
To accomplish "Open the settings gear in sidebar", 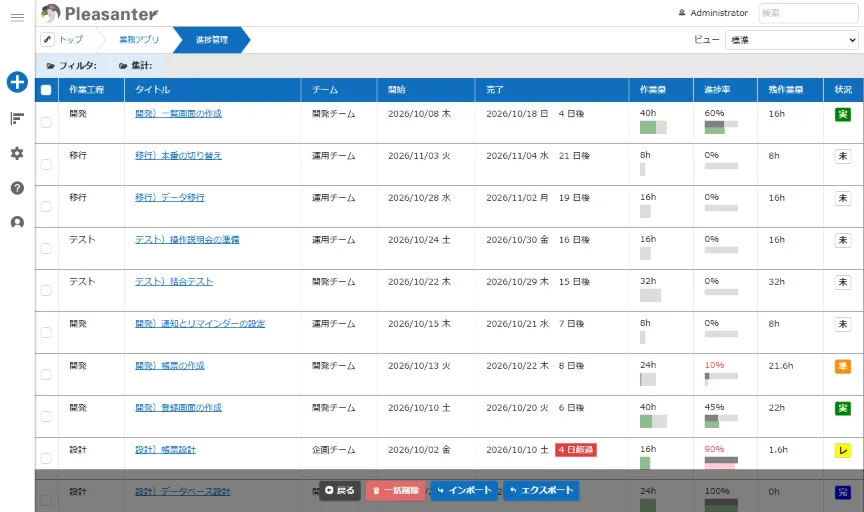I will [17, 153].
